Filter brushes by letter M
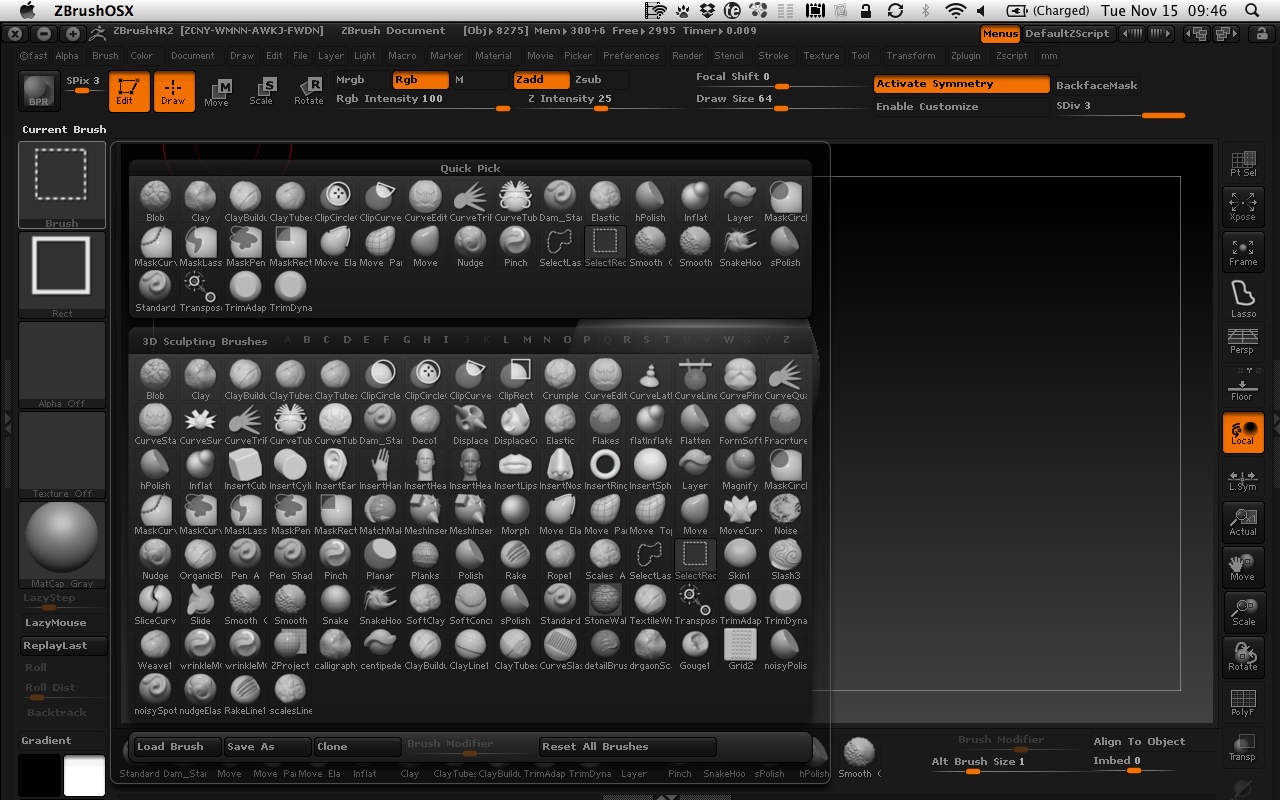Image resolution: width=1280 pixels, height=800 pixels. [527, 340]
